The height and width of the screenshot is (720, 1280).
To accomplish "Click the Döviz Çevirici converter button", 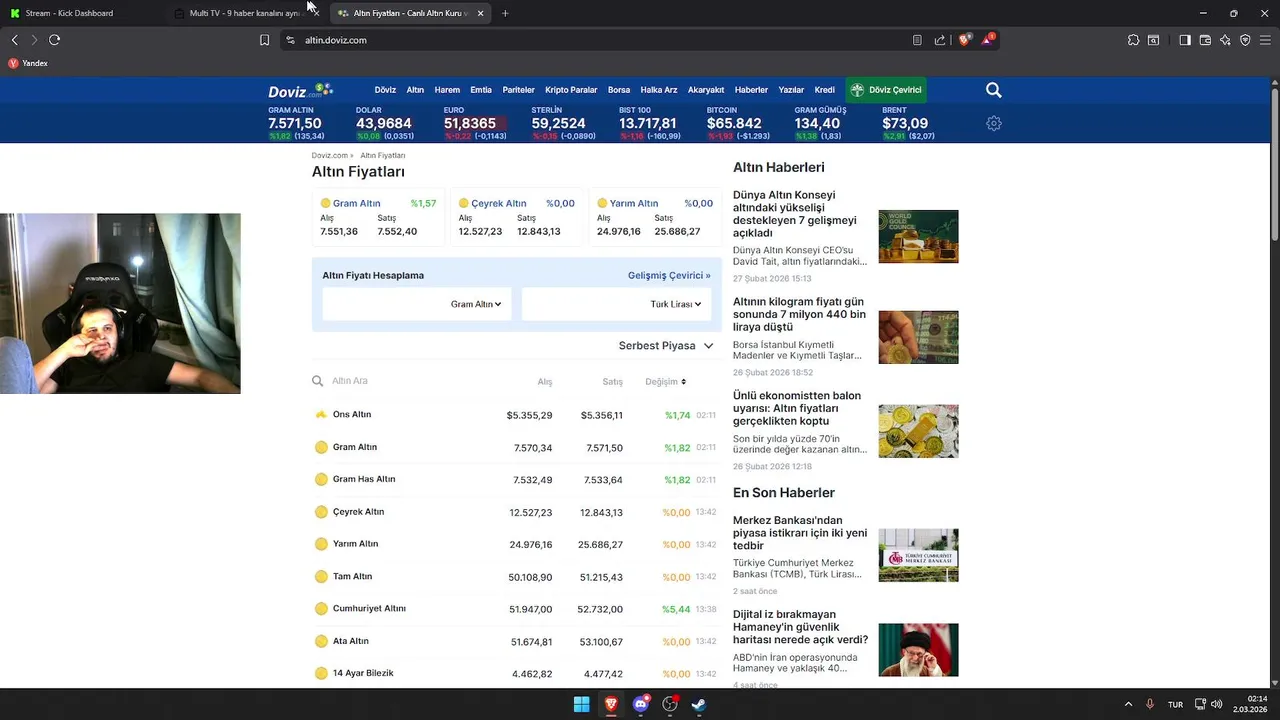I will pos(886,90).
